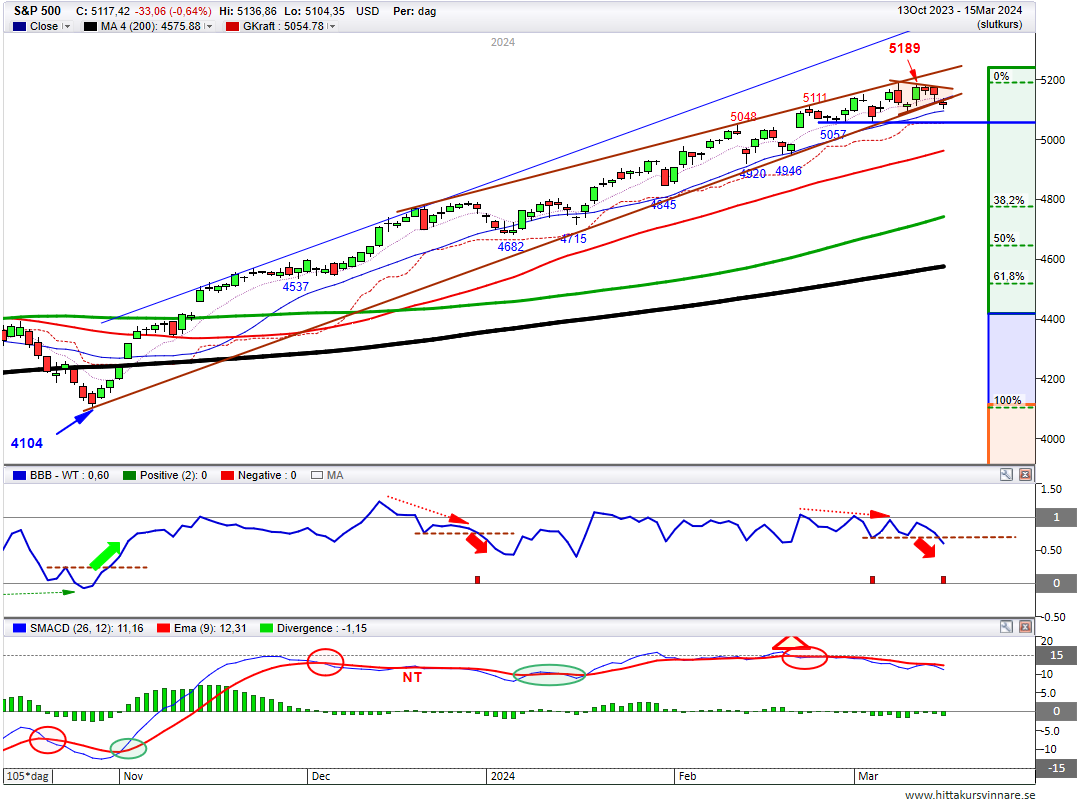Open settings wrench of BBB - WT panel

1006,475
